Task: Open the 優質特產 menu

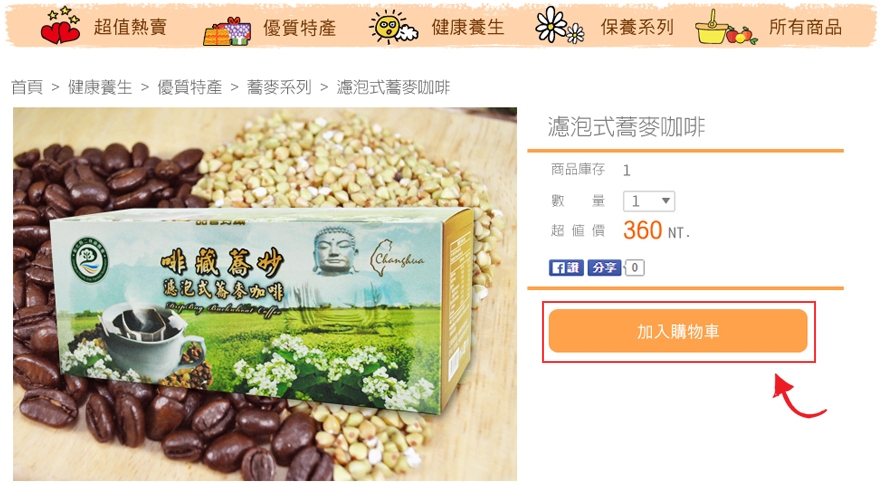Action: click(x=300, y=27)
